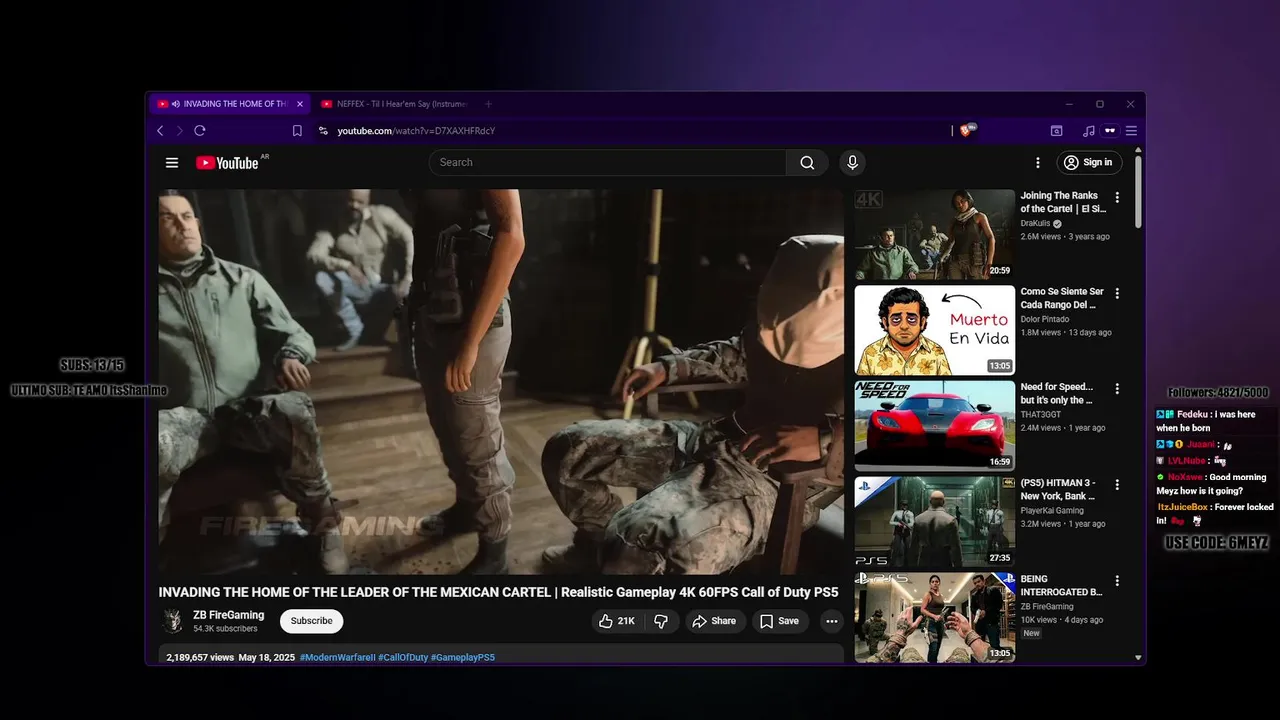Subscribe to ZB FireGaming
1280x720 pixels.
tap(311, 621)
